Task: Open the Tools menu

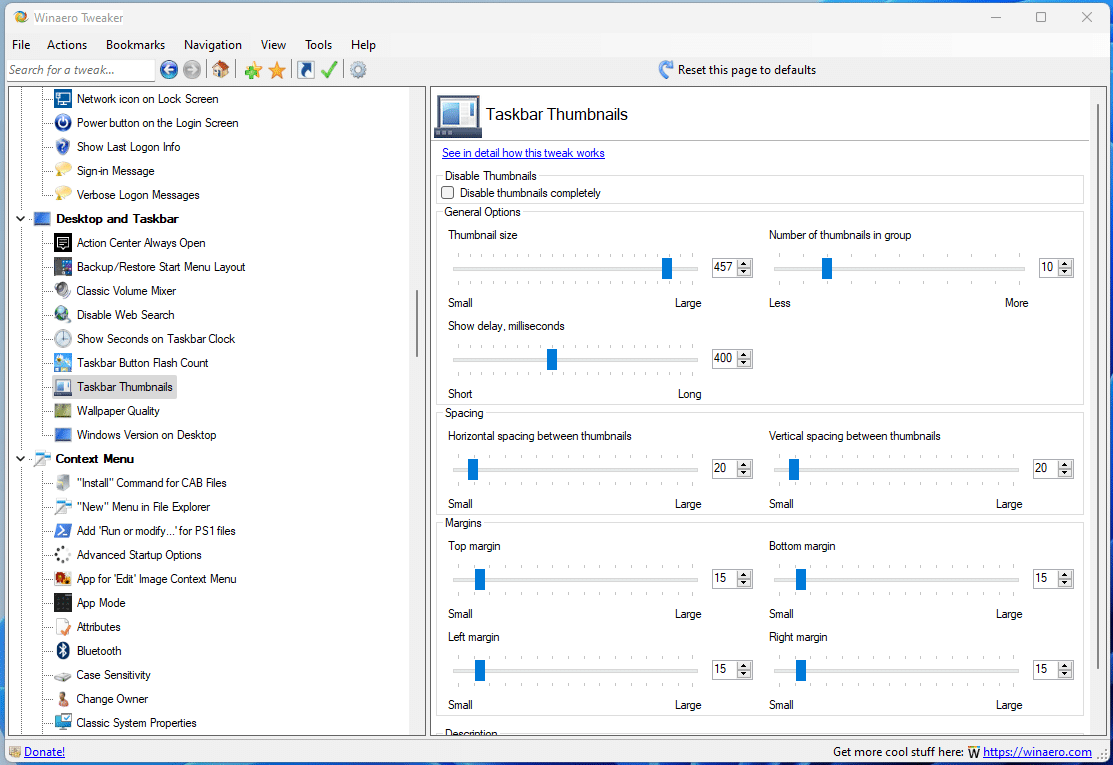Action: click(318, 45)
